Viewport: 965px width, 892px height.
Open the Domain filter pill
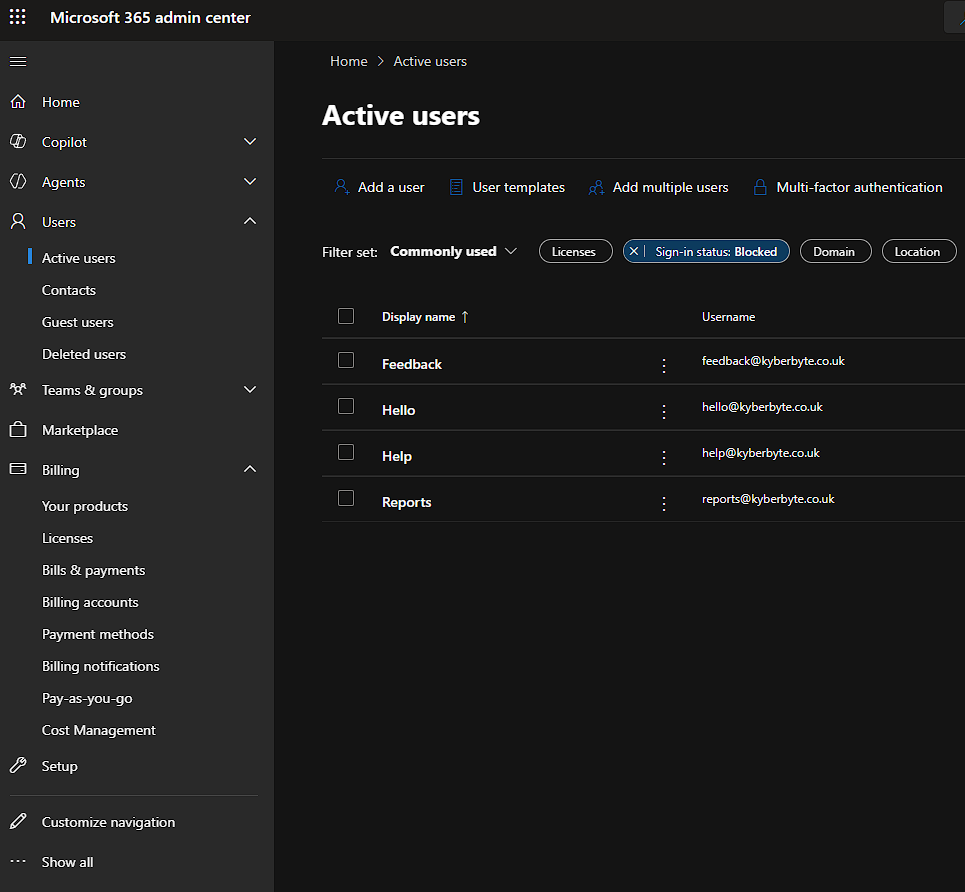point(835,251)
